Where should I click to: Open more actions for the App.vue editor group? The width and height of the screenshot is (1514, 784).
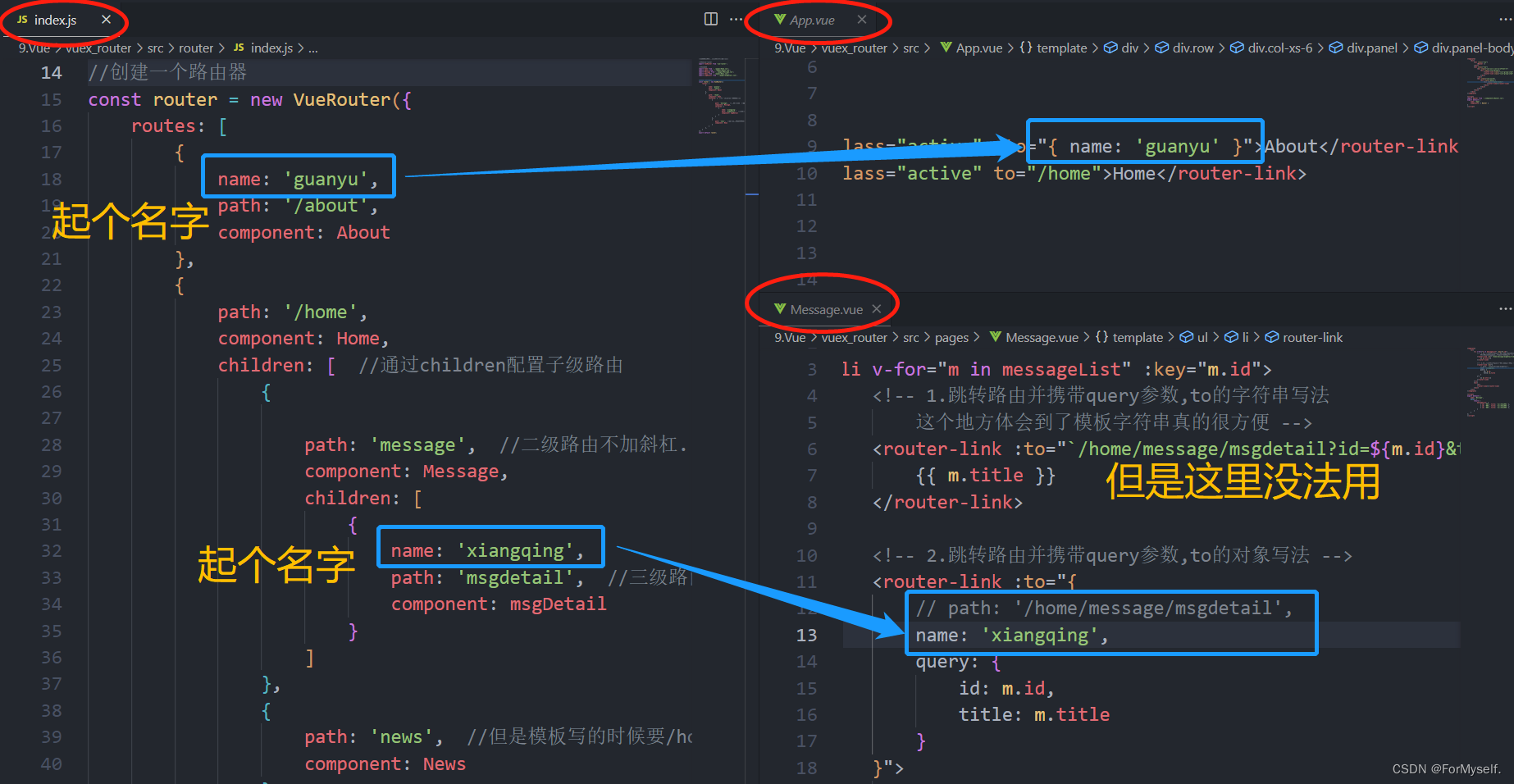click(x=1505, y=19)
